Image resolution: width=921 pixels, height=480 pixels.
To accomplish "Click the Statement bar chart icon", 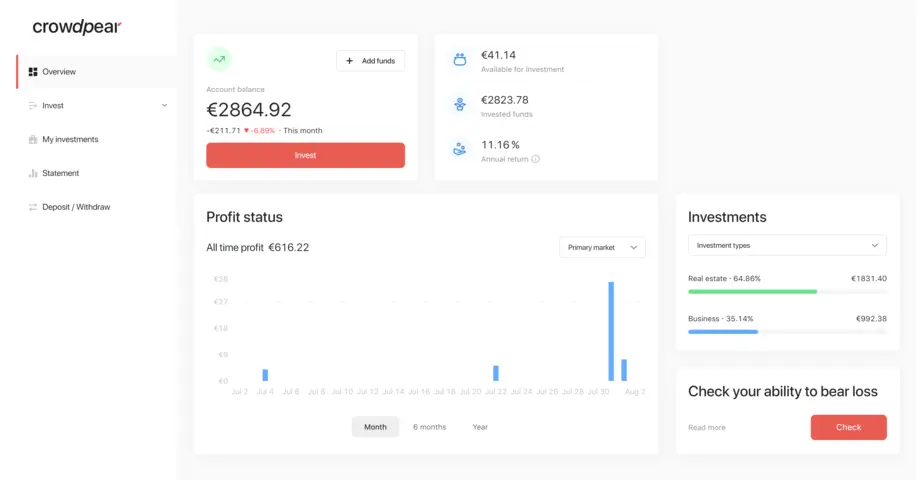I will point(33,174).
